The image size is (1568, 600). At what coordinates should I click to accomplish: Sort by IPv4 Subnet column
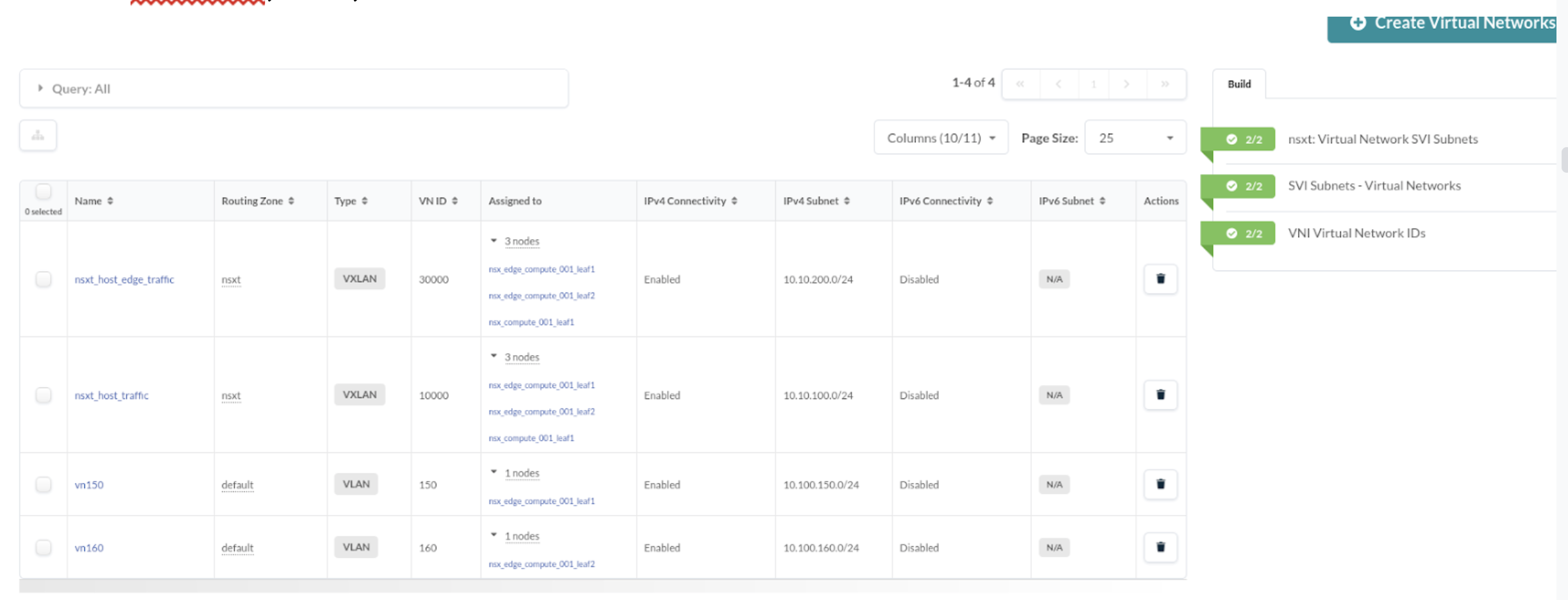coord(816,201)
